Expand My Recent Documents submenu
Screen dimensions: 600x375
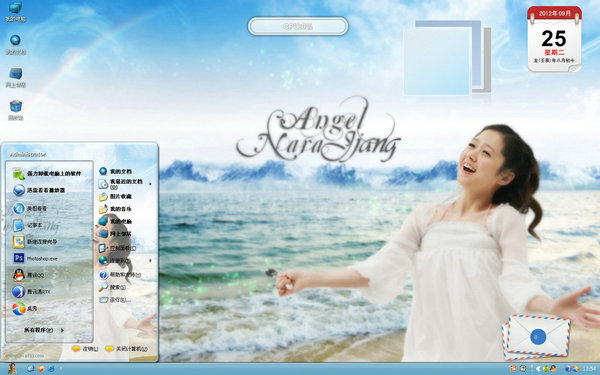(126, 184)
